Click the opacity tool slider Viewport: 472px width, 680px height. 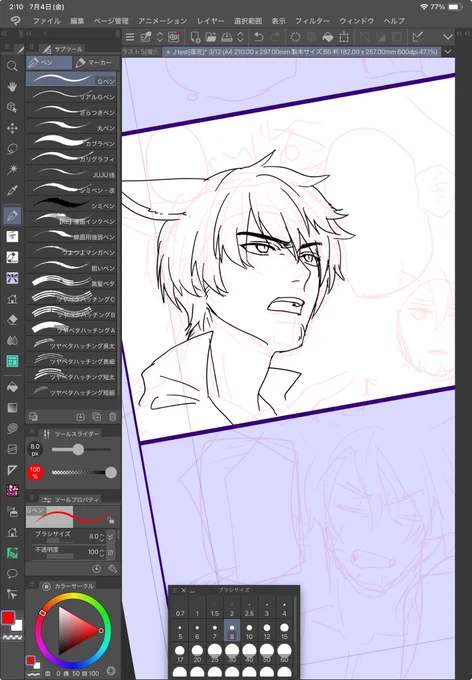coord(84,472)
